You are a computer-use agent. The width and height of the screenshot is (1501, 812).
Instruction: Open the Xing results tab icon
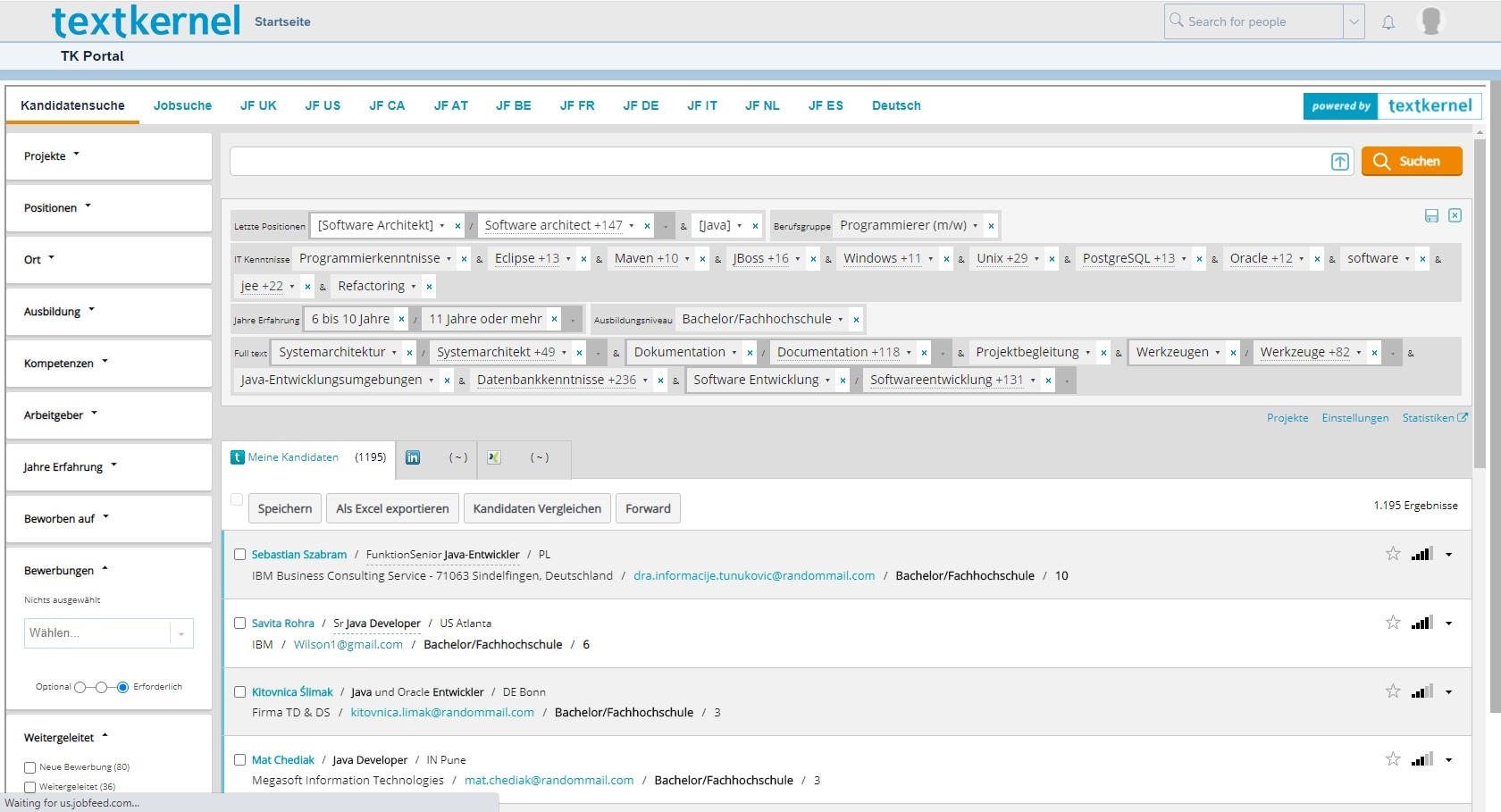click(494, 457)
